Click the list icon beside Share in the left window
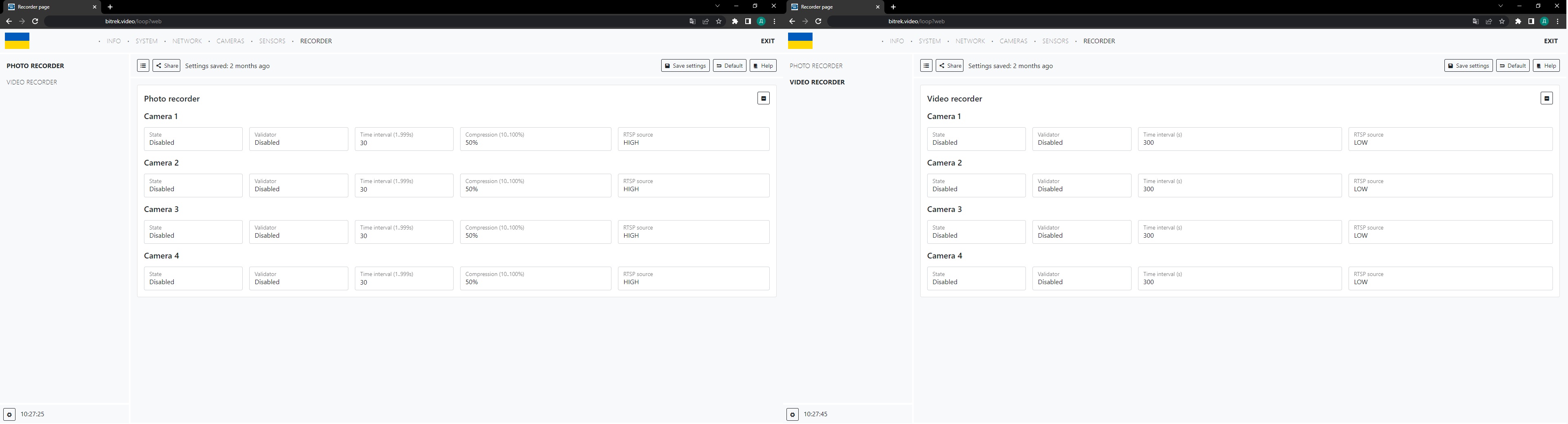The image size is (1568, 424). pyautogui.click(x=143, y=66)
